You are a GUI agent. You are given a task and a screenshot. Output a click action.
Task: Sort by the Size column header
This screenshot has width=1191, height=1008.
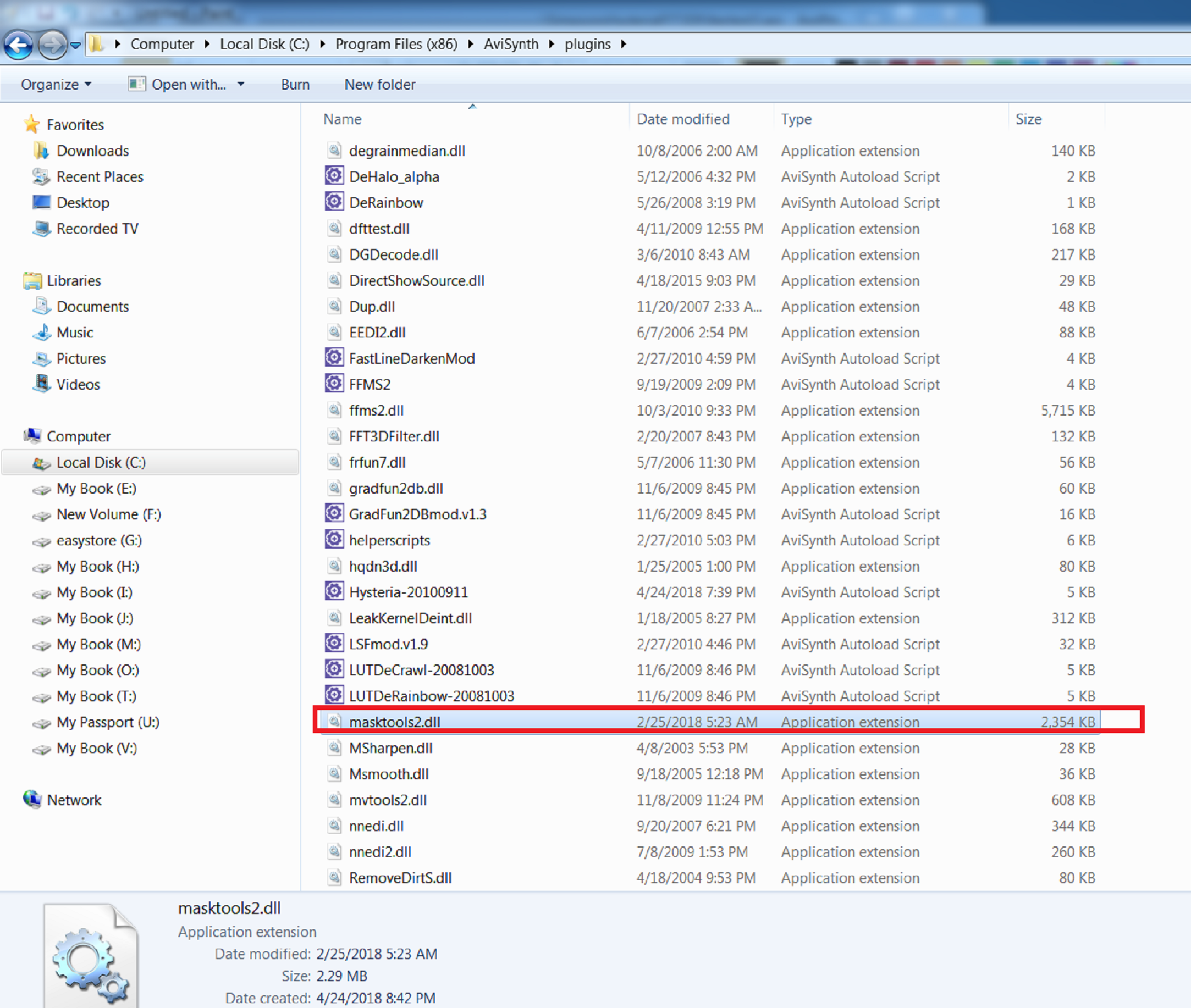[1028, 119]
